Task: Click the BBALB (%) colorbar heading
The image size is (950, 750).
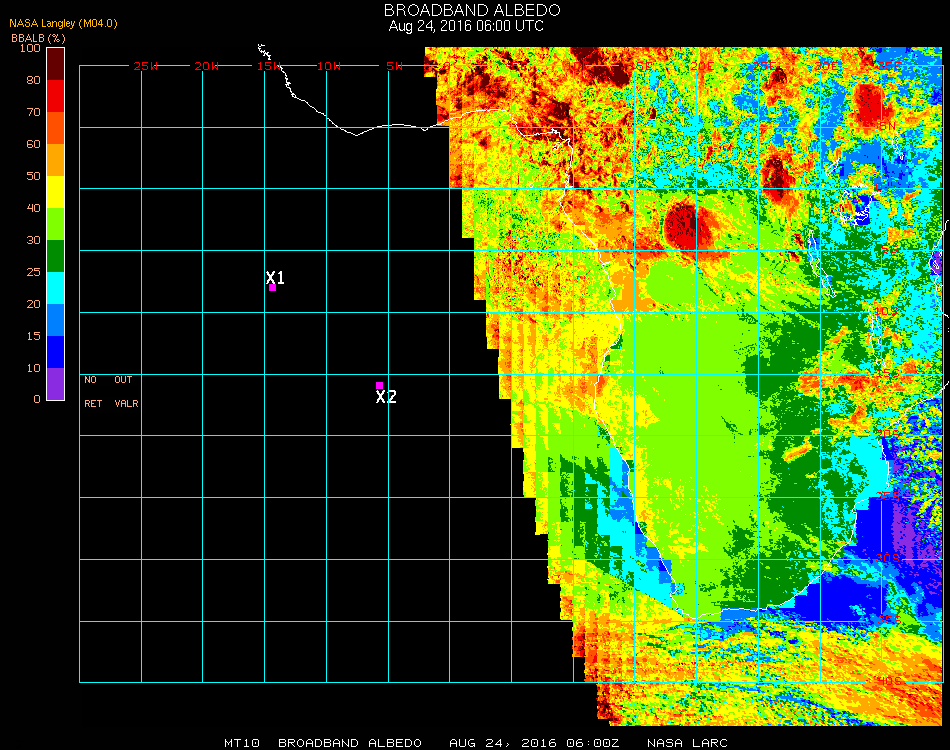Action: [37, 38]
